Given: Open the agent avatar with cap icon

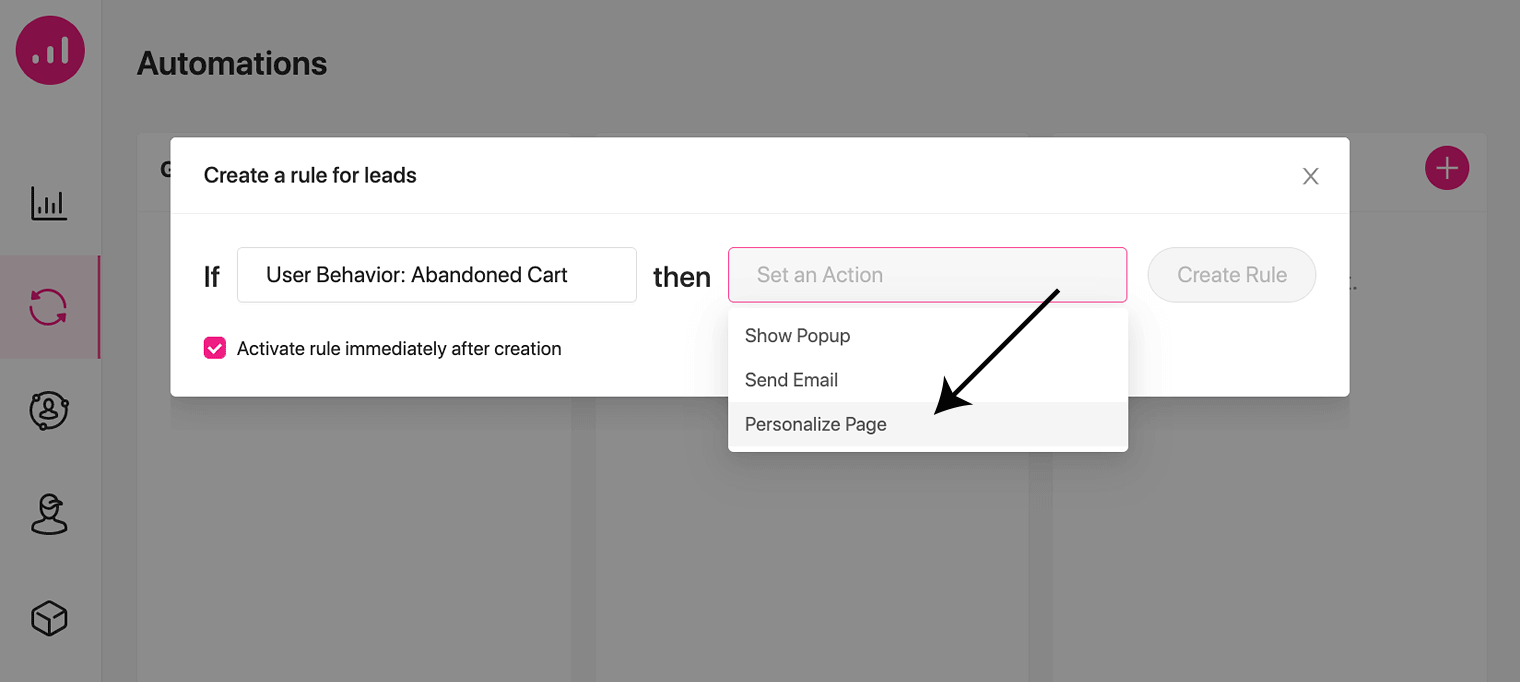Looking at the screenshot, I should [49, 514].
